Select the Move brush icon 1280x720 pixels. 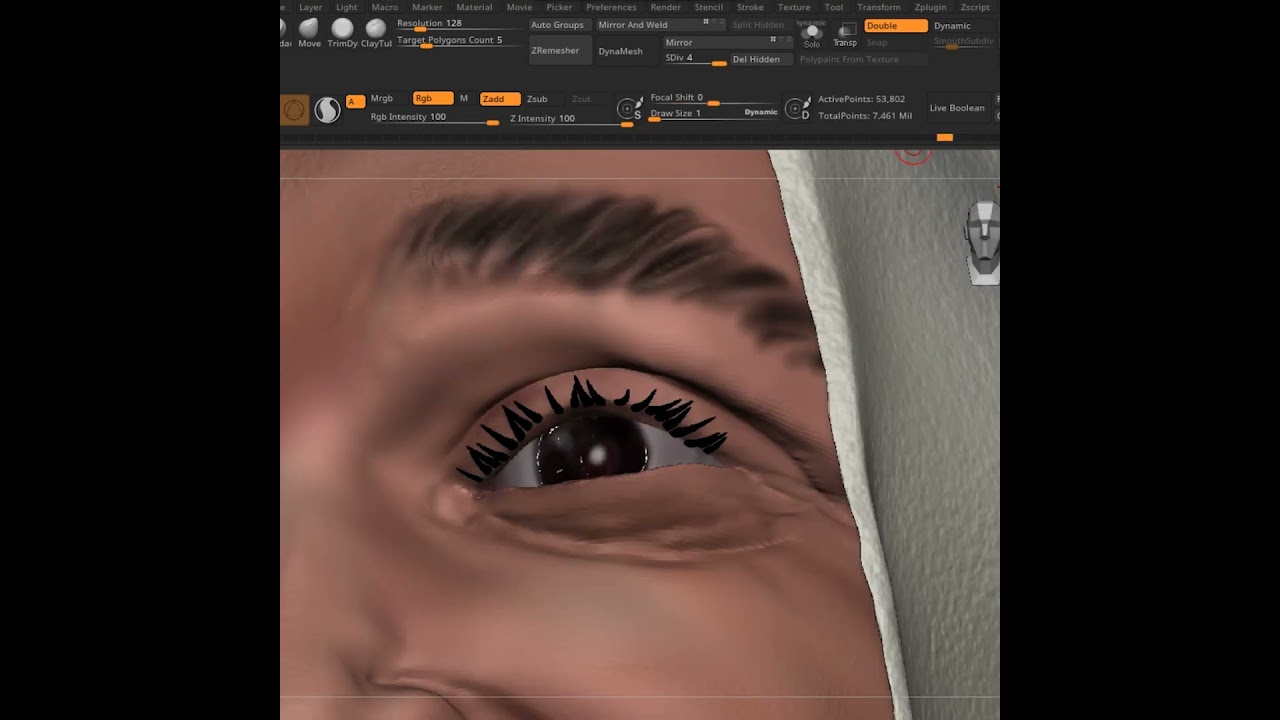310,30
